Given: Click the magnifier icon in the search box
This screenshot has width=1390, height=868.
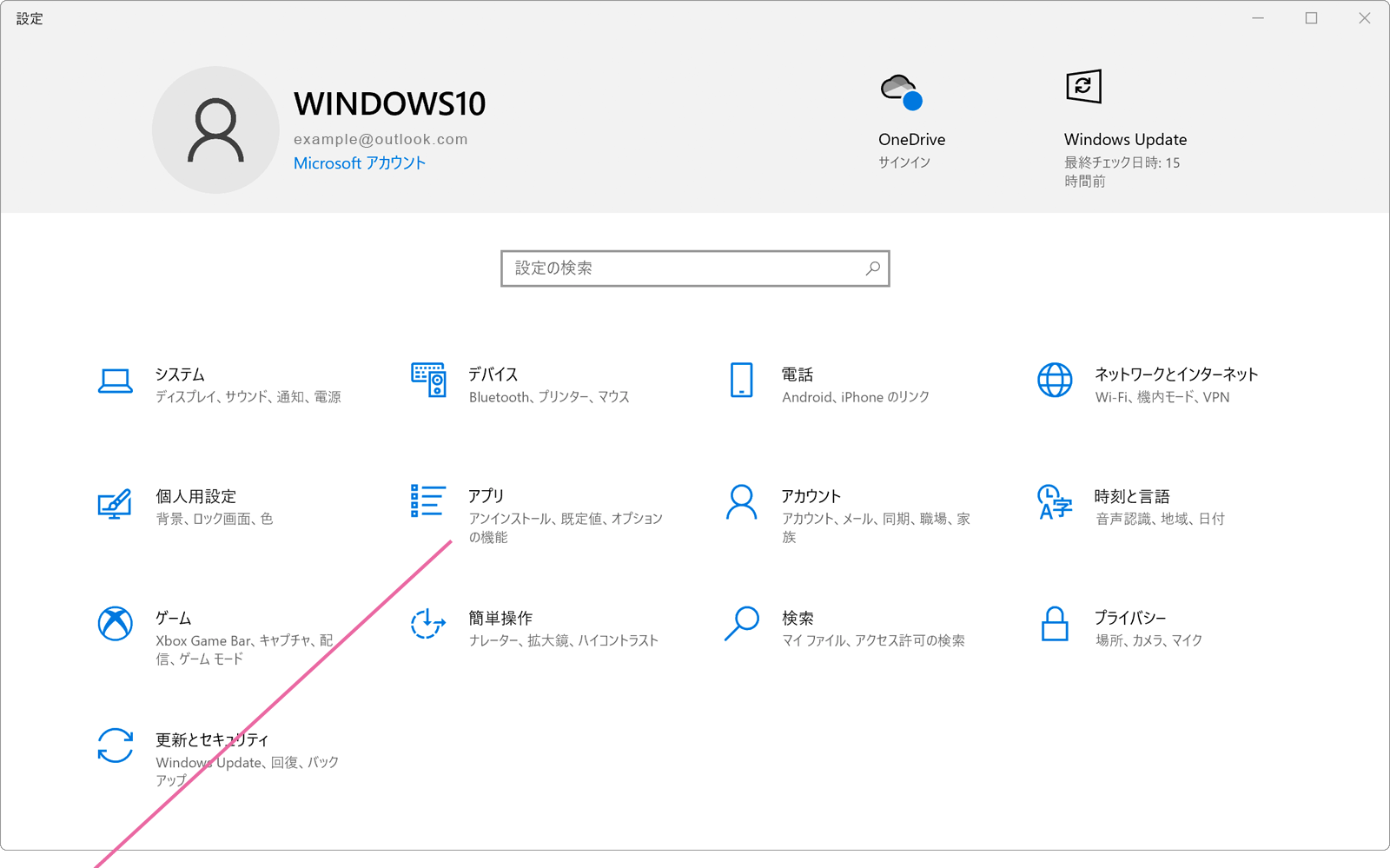Looking at the screenshot, I should pos(872,268).
